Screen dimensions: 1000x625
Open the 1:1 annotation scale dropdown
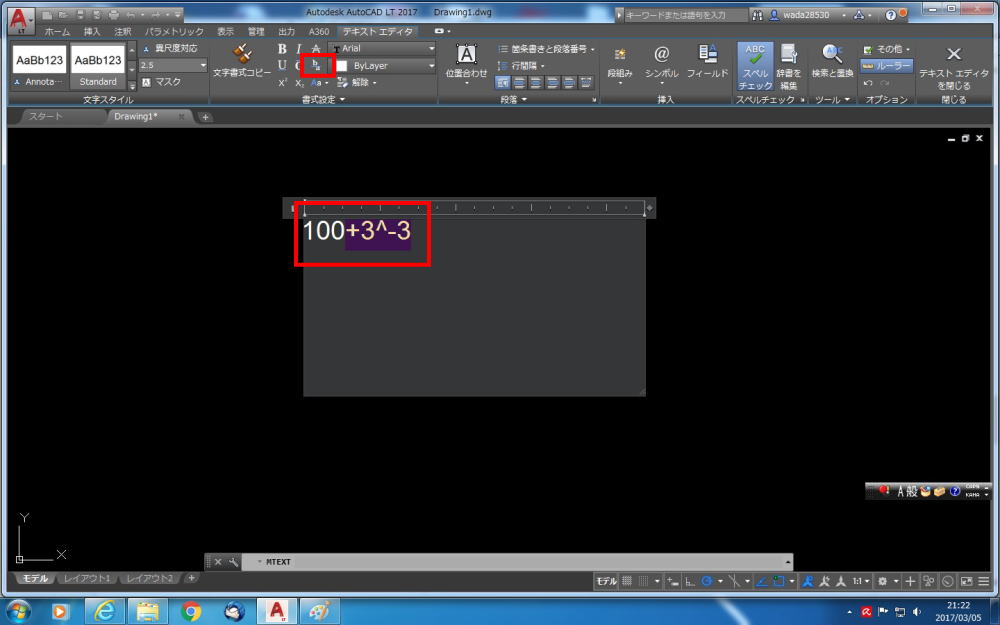pos(861,581)
